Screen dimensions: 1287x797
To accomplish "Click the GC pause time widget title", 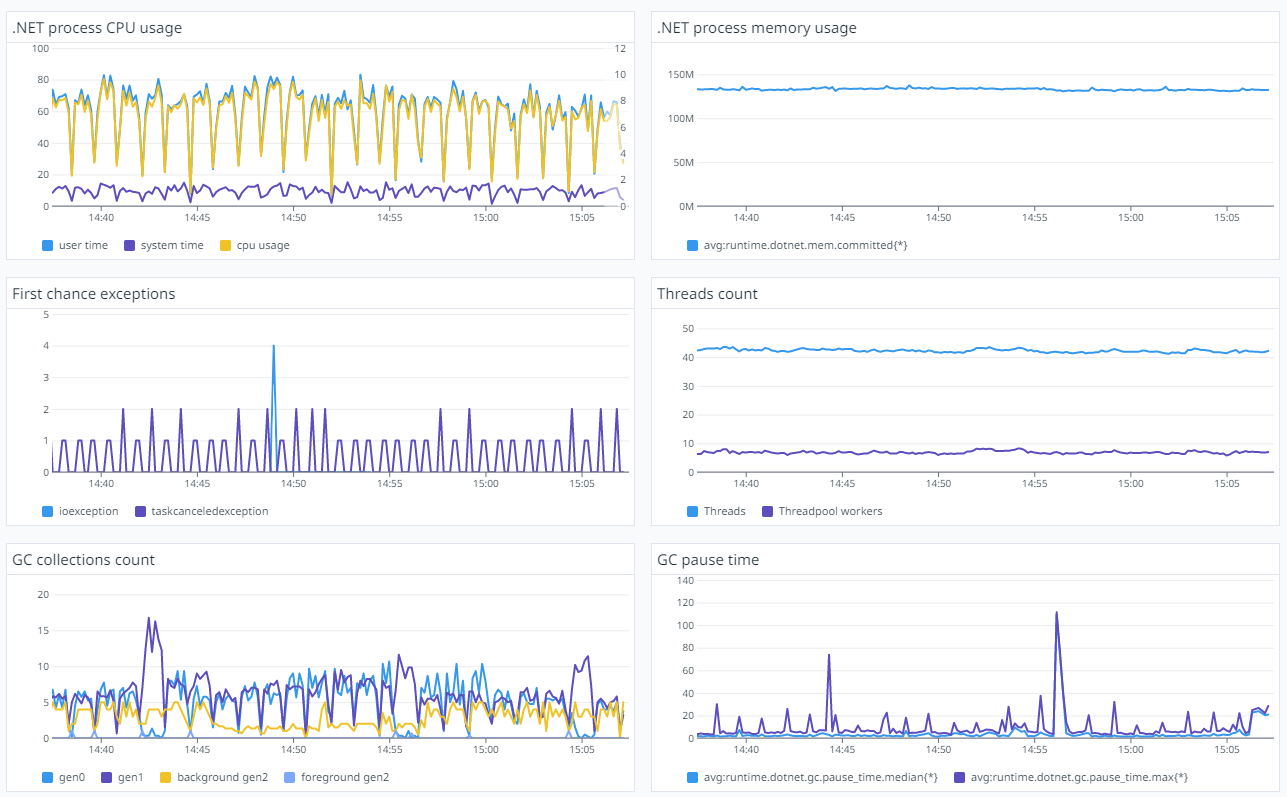I will coord(708,560).
